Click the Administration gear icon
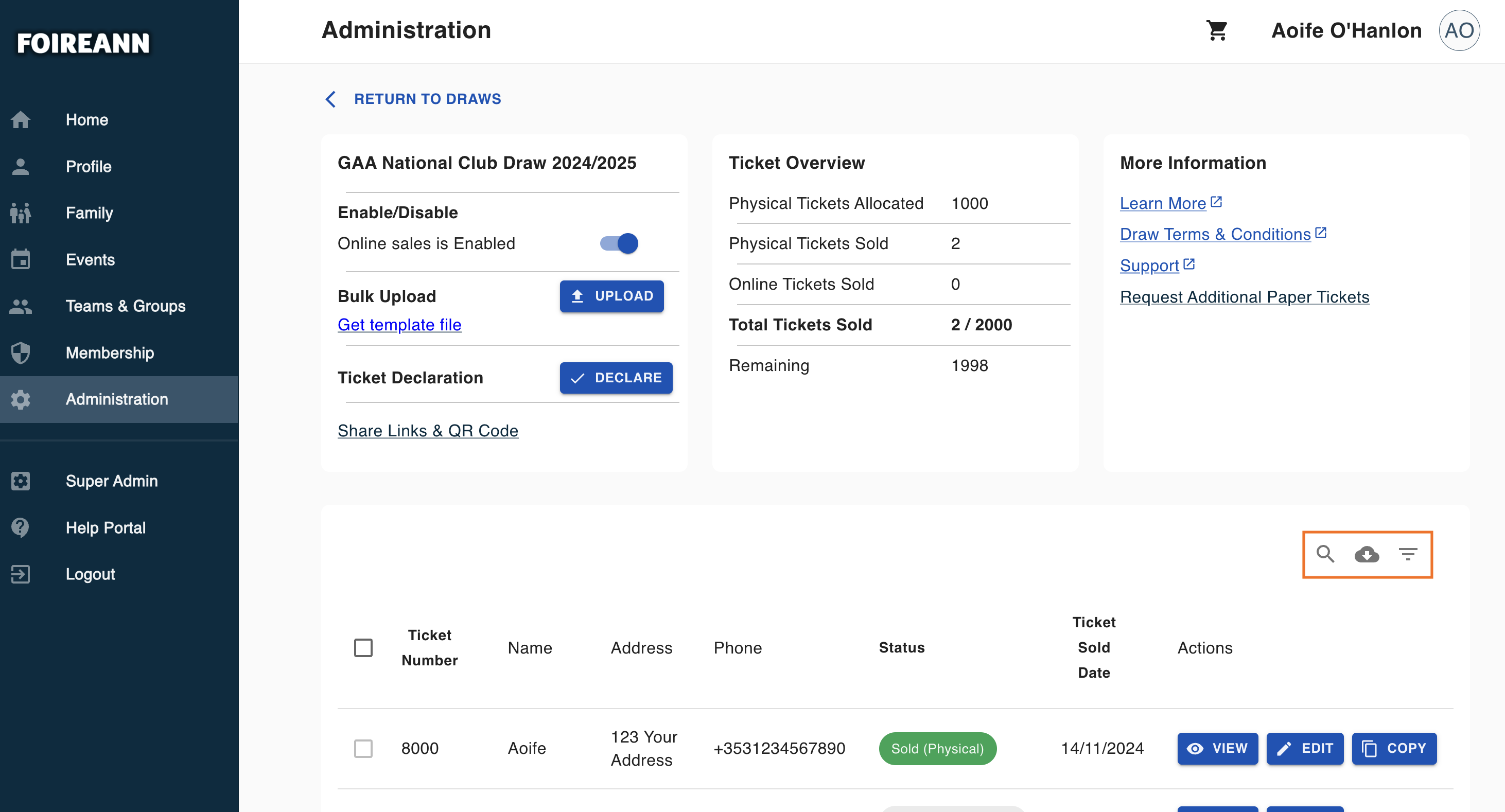This screenshot has width=1505, height=812. (x=21, y=399)
